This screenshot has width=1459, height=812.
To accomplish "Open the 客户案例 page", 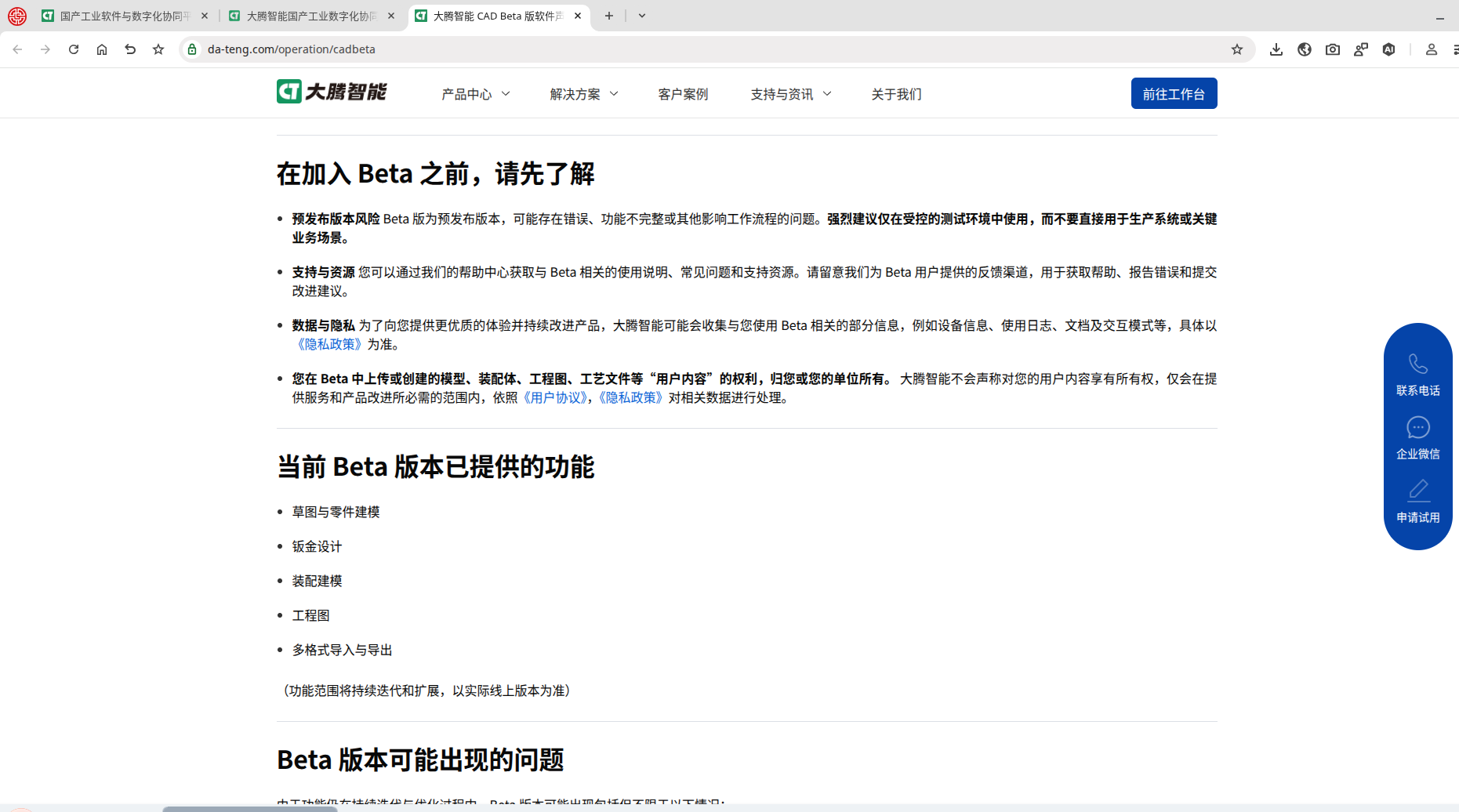I will tap(683, 94).
